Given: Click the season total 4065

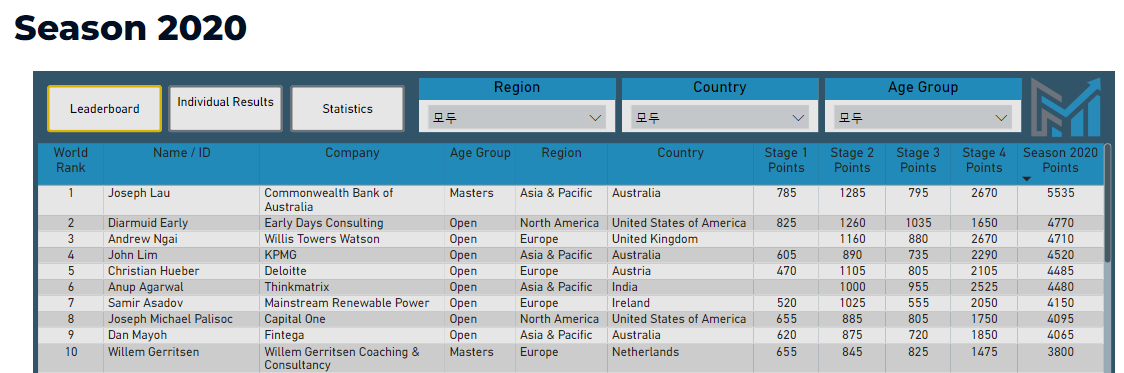Looking at the screenshot, I should coord(1060,335).
